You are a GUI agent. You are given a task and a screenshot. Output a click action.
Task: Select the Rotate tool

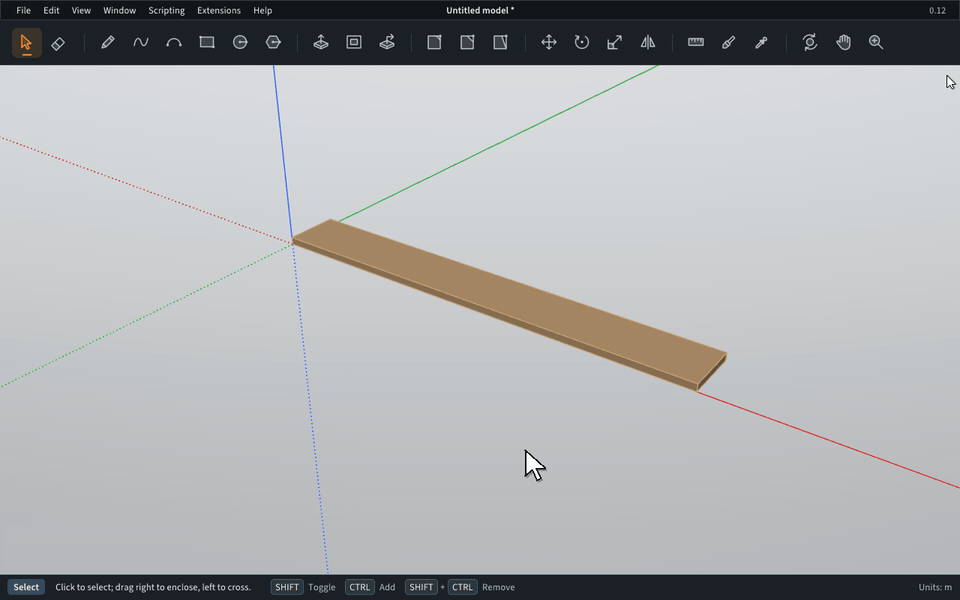click(582, 42)
